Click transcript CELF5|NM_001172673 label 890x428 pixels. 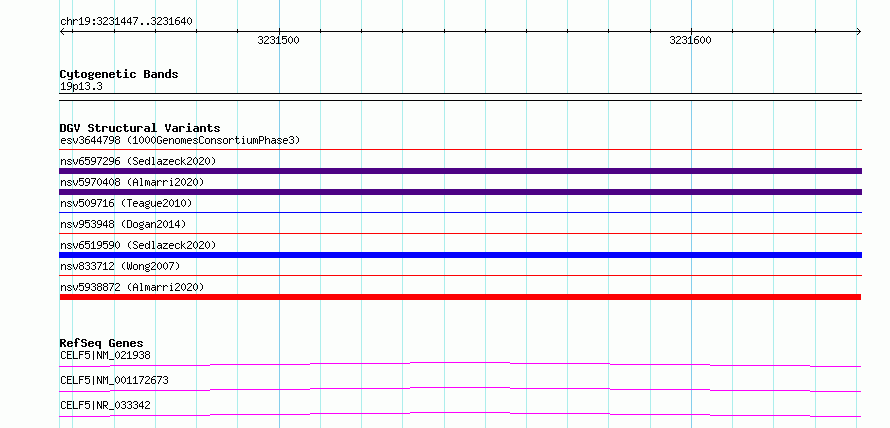(x=114, y=380)
